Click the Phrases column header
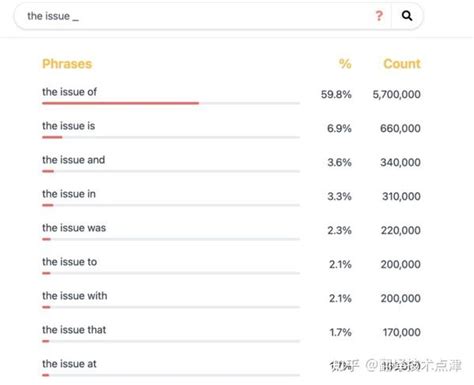 pyautogui.click(x=67, y=64)
